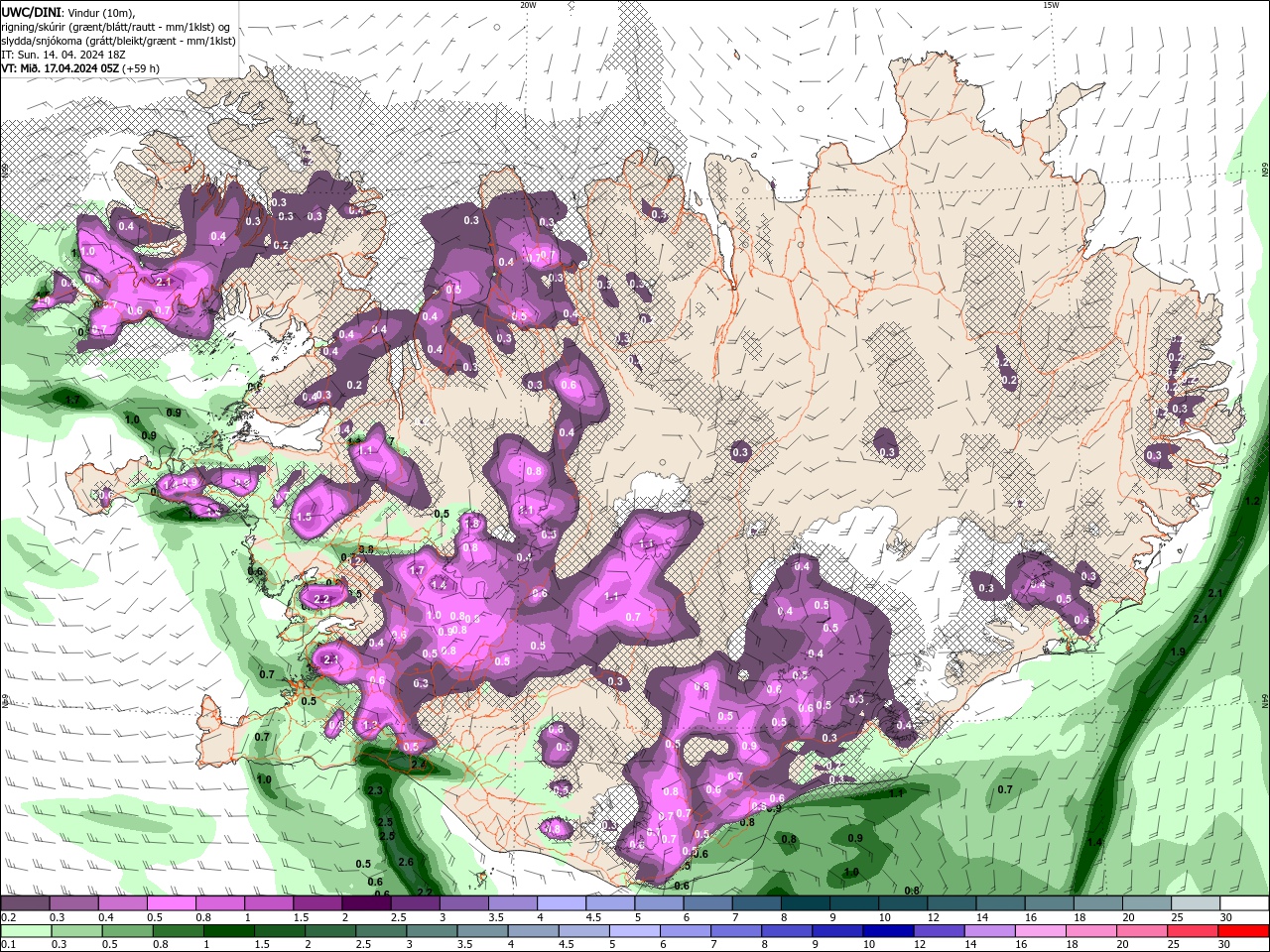This screenshot has width=1270, height=952.
Task: Pick the top-row swatch starting at label 8
Action: coord(805,903)
